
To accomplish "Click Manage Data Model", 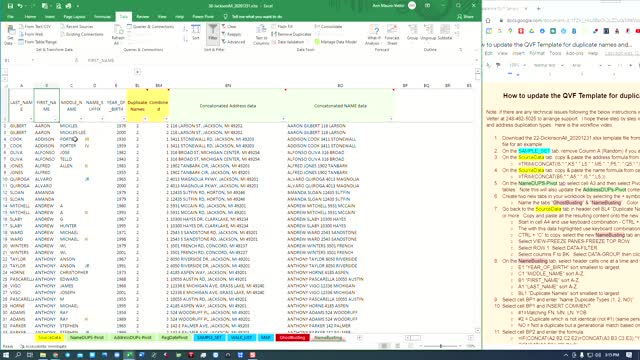I will coord(336,42).
